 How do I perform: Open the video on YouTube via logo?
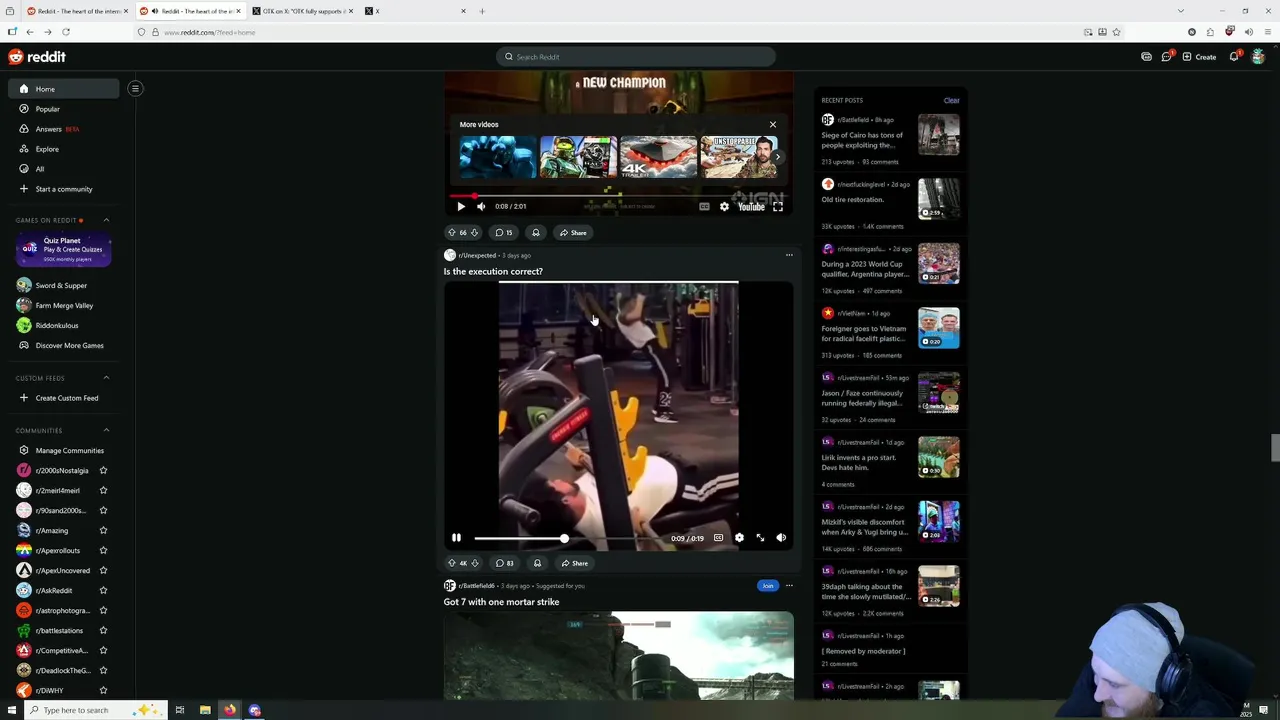point(751,207)
